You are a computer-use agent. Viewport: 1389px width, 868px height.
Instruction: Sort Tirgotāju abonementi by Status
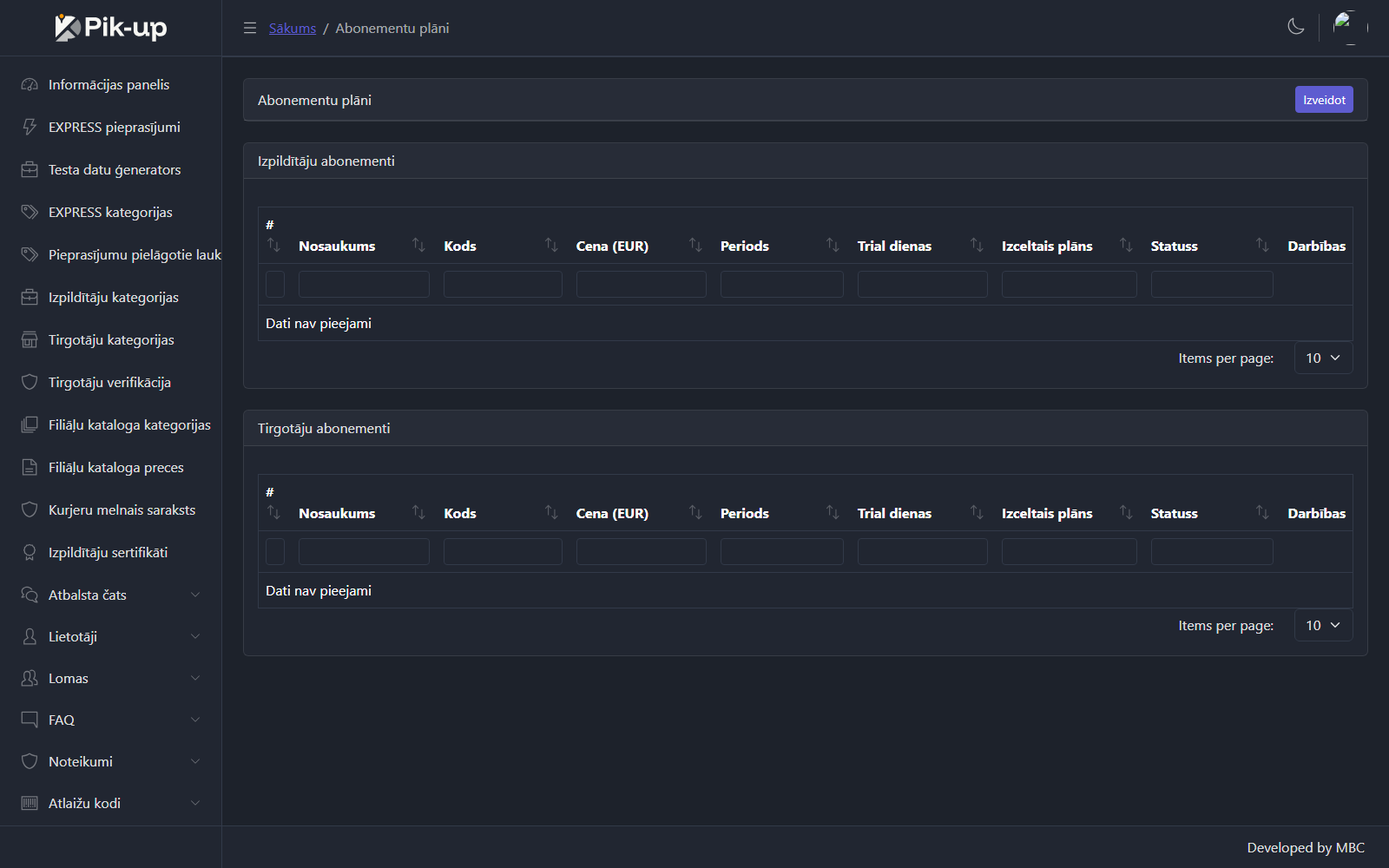point(1262,513)
